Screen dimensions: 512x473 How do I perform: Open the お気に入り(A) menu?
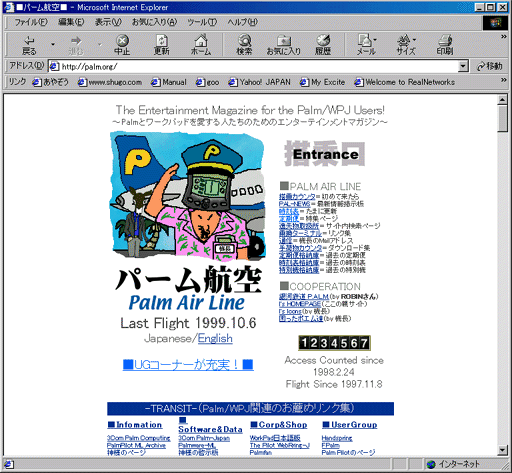(154, 22)
